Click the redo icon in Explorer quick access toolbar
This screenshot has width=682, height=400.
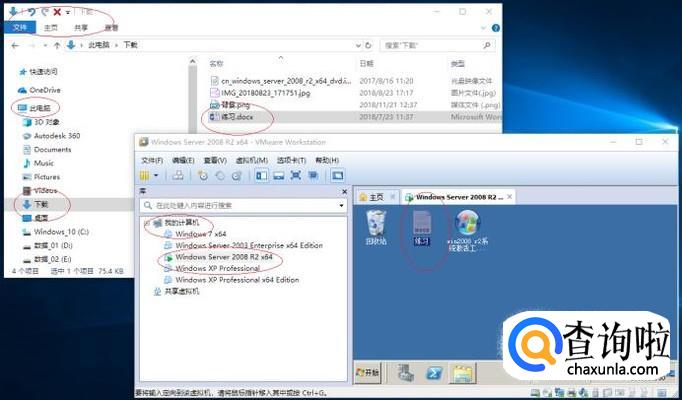44,12
